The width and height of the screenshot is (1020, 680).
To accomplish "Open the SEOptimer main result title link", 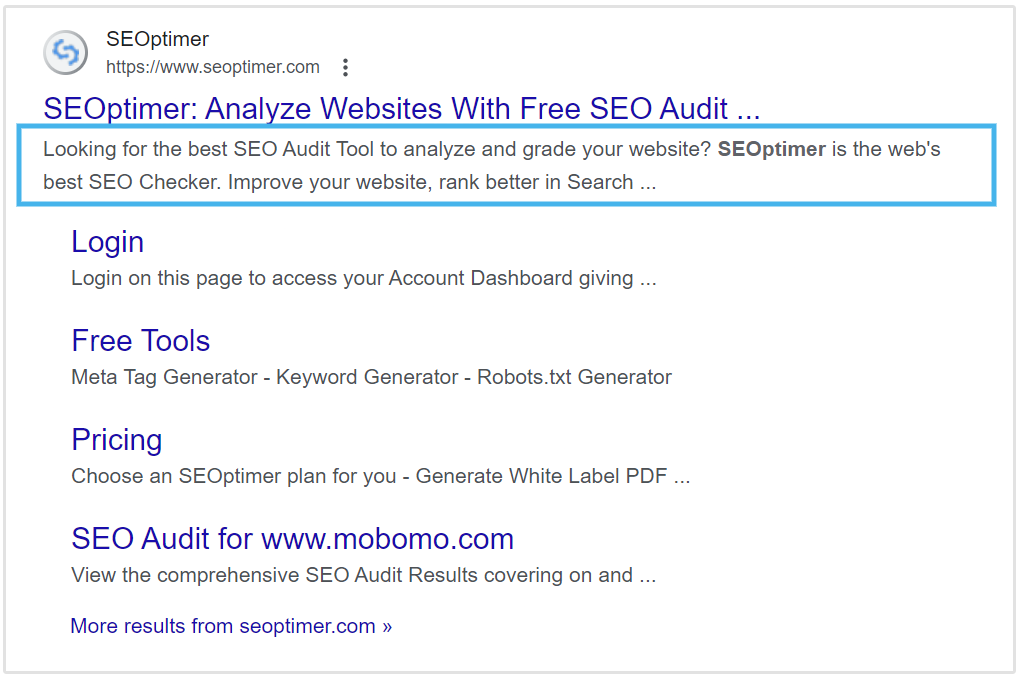I will point(400,108).
